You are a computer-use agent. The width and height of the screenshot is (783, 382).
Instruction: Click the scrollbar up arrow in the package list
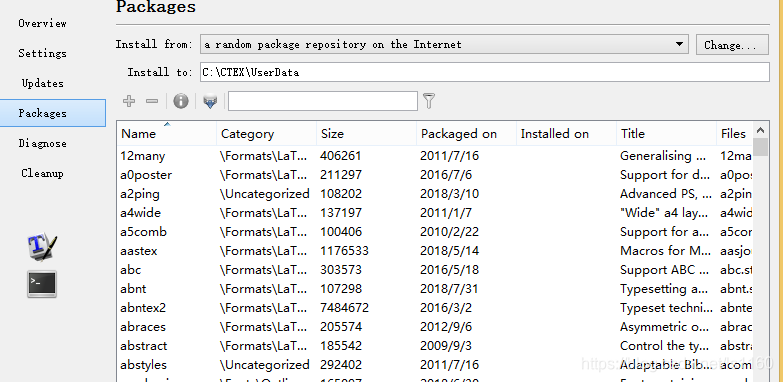[761, 130]
